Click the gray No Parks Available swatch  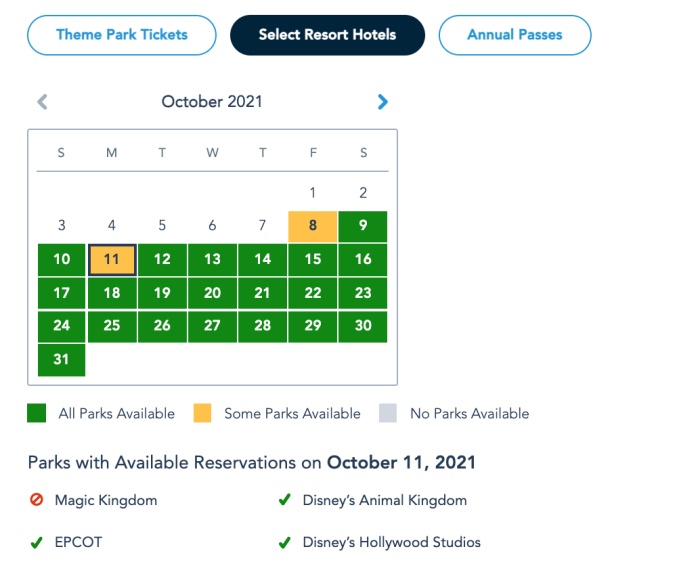click(x=388, y=413)
